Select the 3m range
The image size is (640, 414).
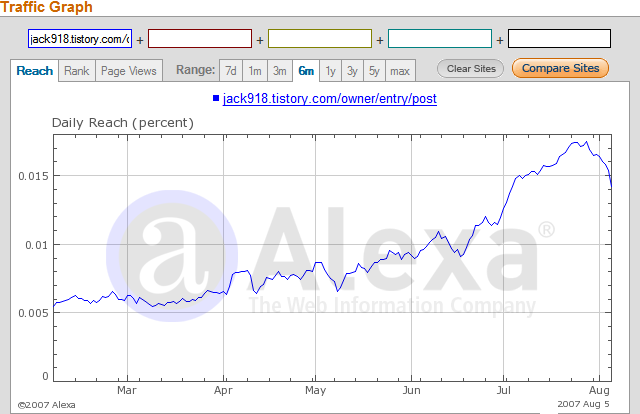tap(280, 71)
